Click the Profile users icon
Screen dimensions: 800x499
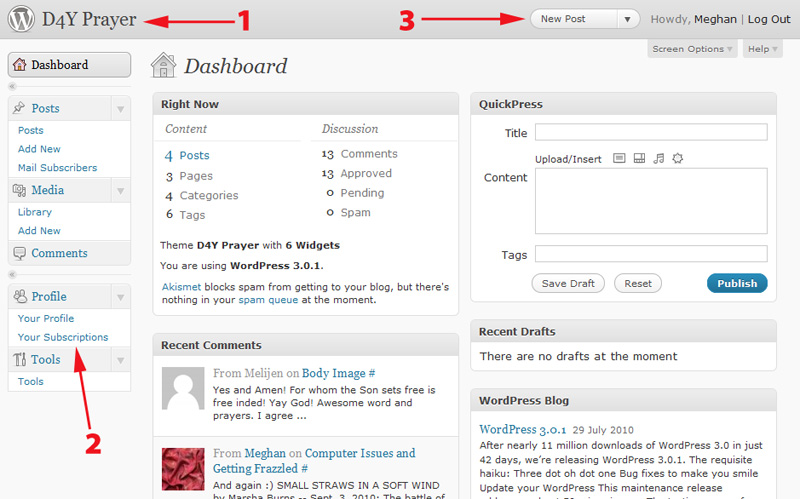20,296
